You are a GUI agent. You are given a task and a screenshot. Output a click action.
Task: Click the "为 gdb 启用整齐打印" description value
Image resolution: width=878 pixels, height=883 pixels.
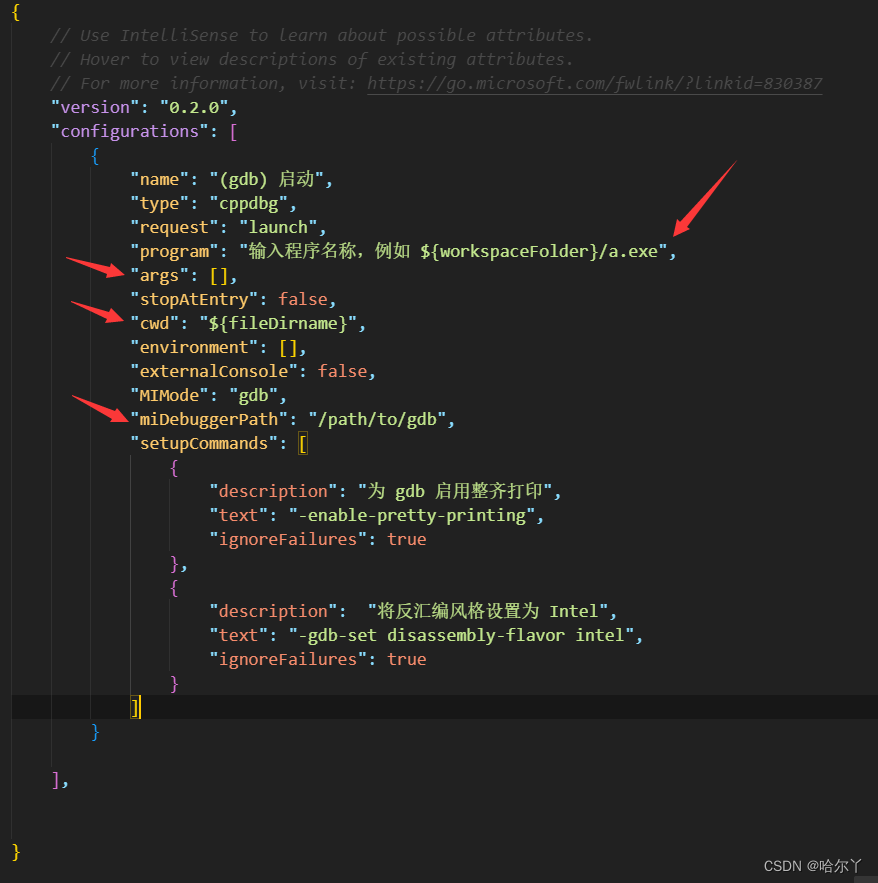pos(456,492)
